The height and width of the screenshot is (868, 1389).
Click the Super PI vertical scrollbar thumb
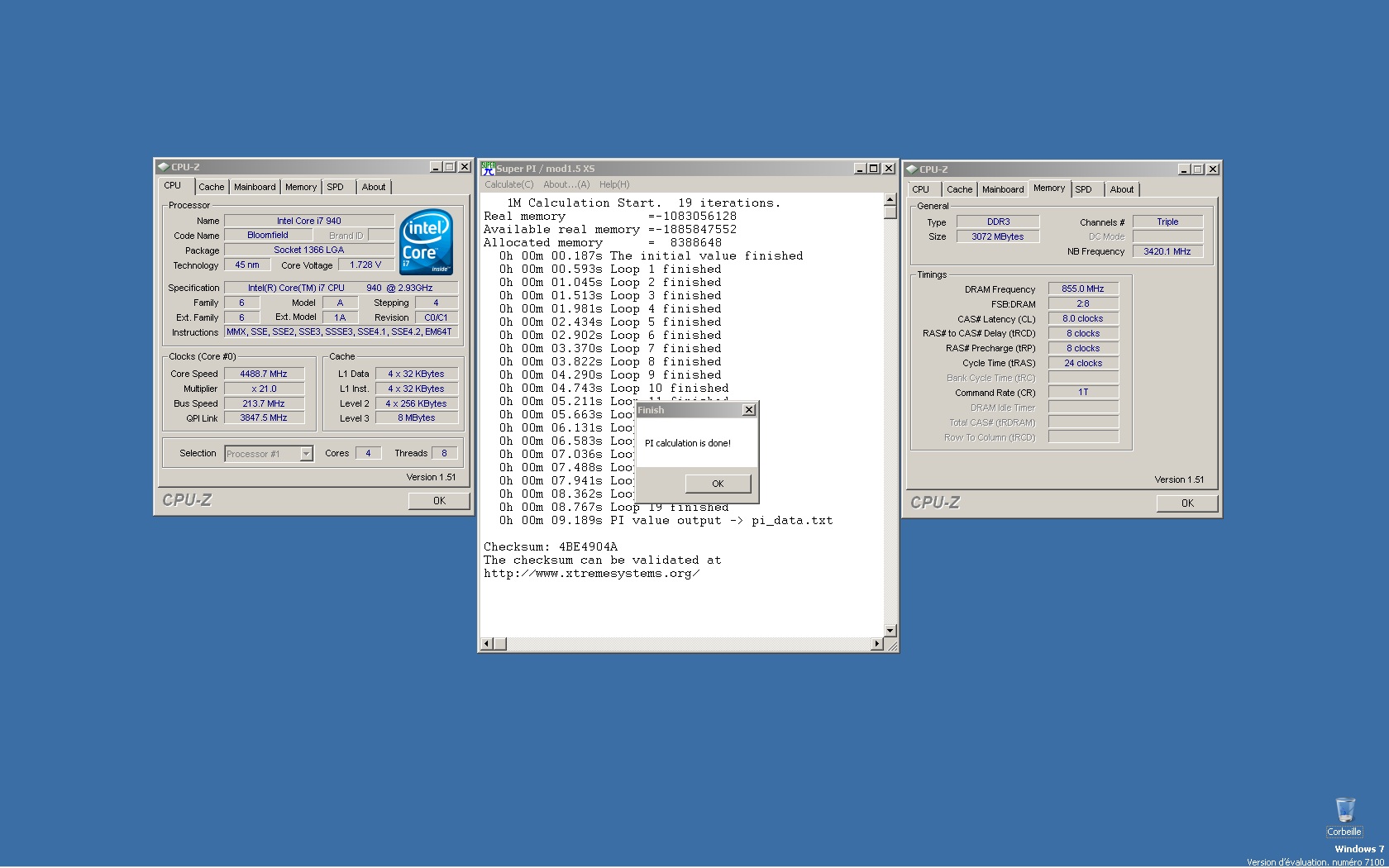(890, 212)
